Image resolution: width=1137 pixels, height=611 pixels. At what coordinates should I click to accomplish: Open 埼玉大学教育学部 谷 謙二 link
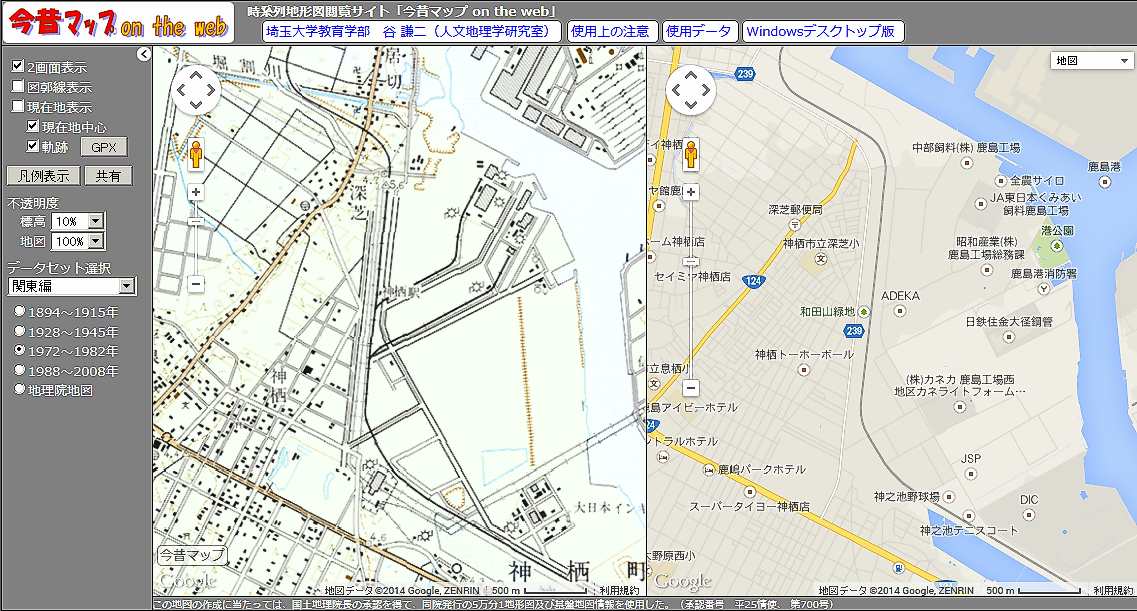411,31
